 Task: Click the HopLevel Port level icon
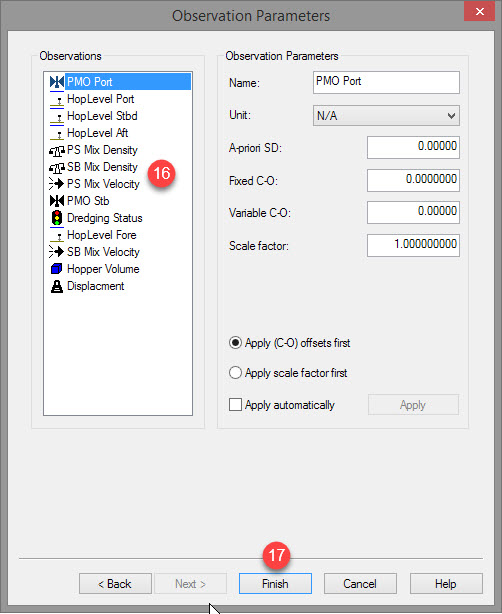[x=57, y=99]
